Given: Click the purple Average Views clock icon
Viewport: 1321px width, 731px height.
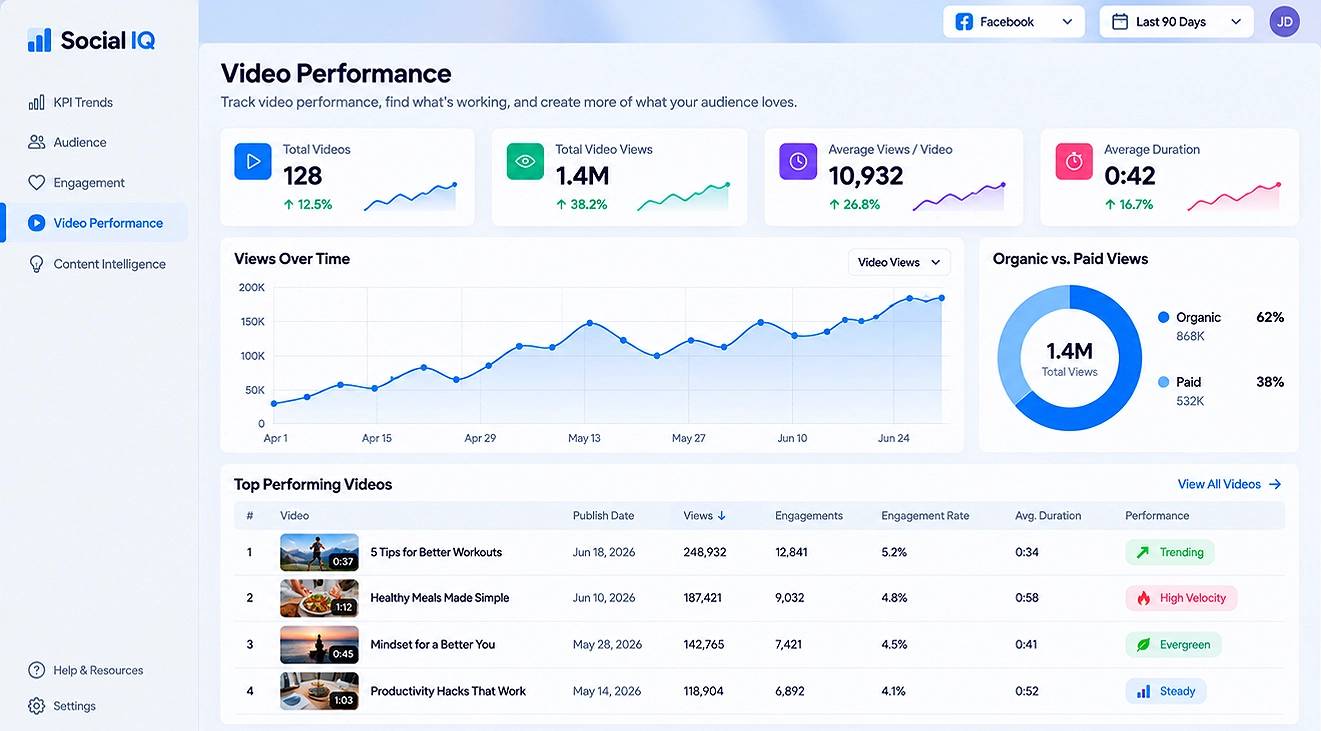Looking at the screenshot, I should [x=798, y=161].
